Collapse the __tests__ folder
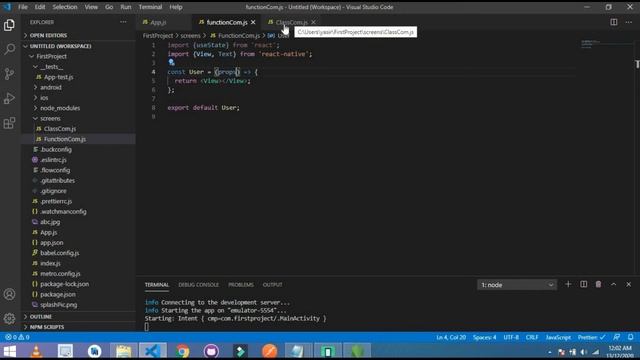The image size is (640, 360). click(x=51, y=67)
